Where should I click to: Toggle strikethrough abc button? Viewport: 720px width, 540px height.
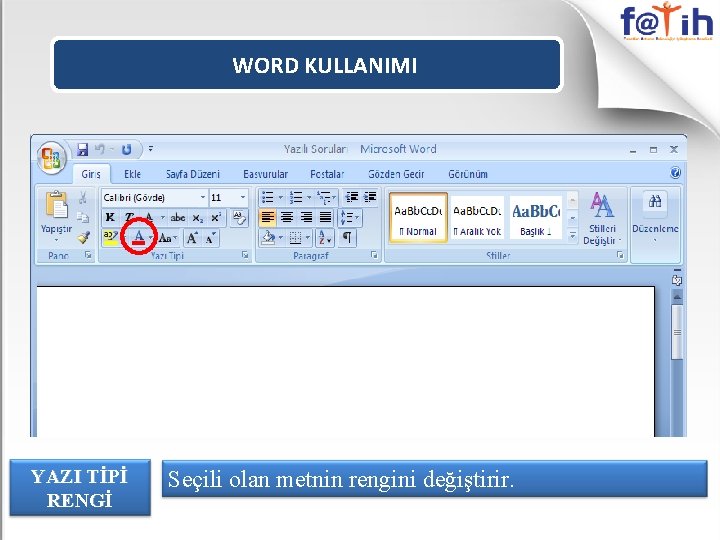178,217
